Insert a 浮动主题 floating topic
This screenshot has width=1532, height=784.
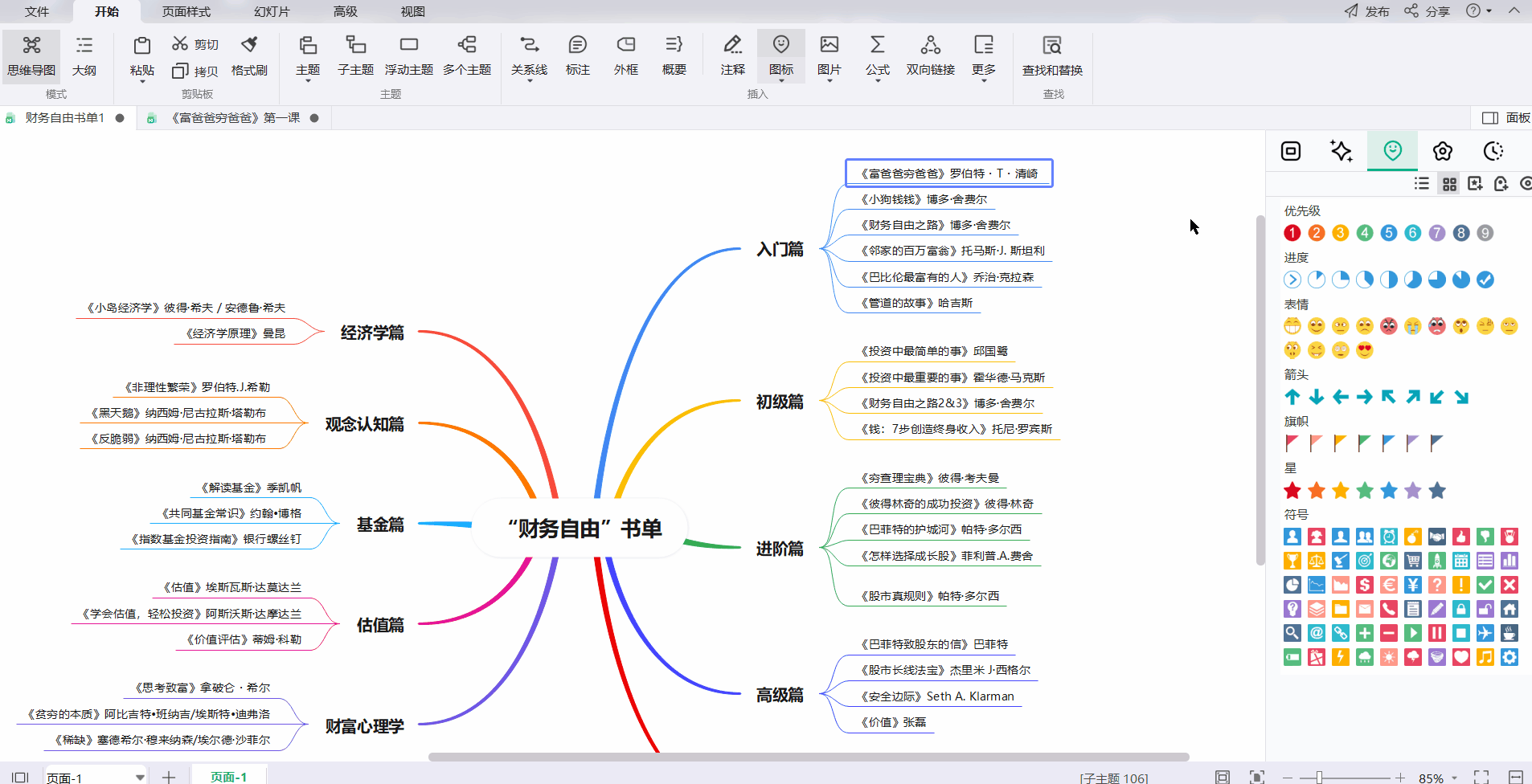click(409, 56)
